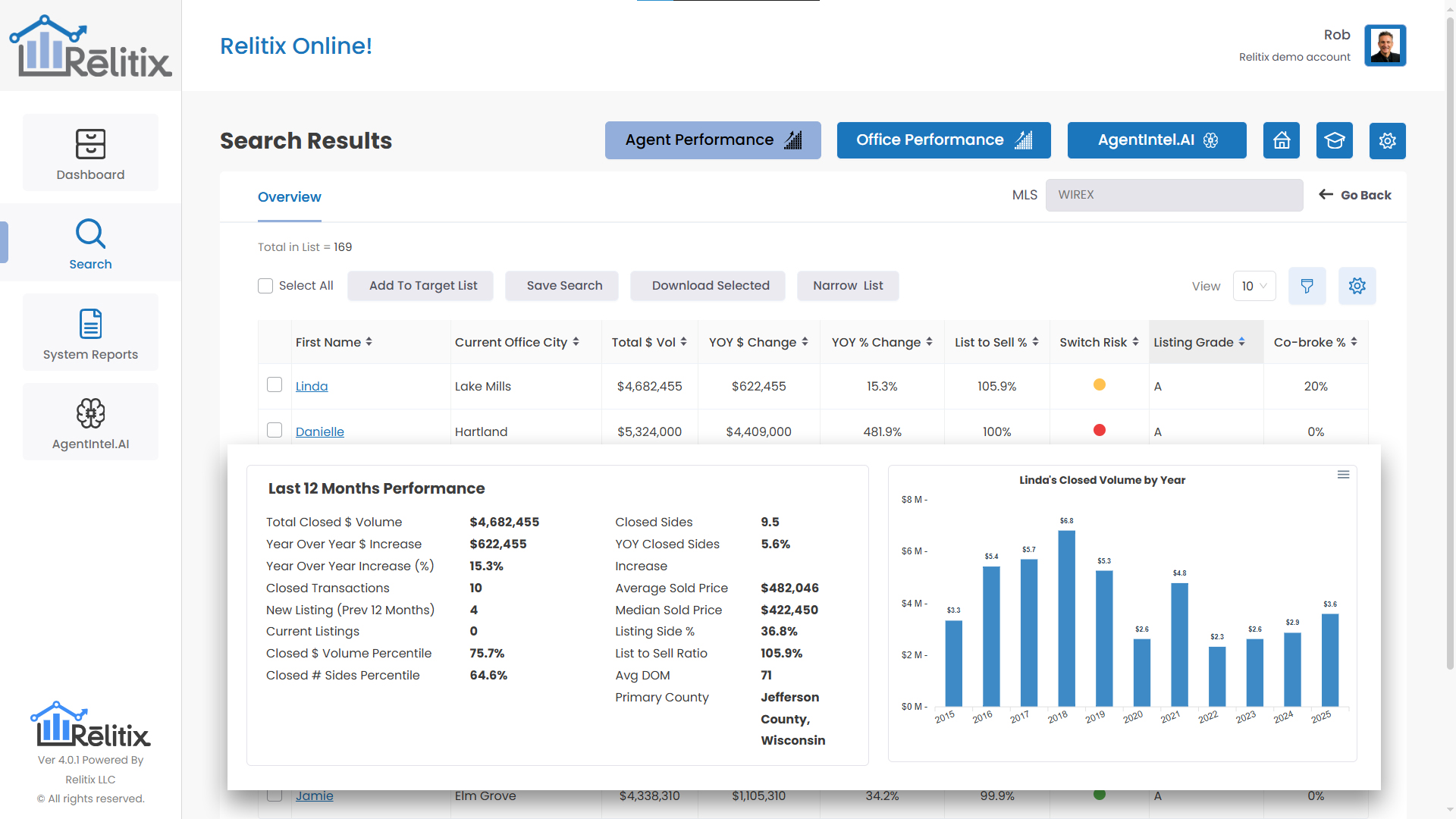Open table column settings gear

click(x=1357, y=286)
